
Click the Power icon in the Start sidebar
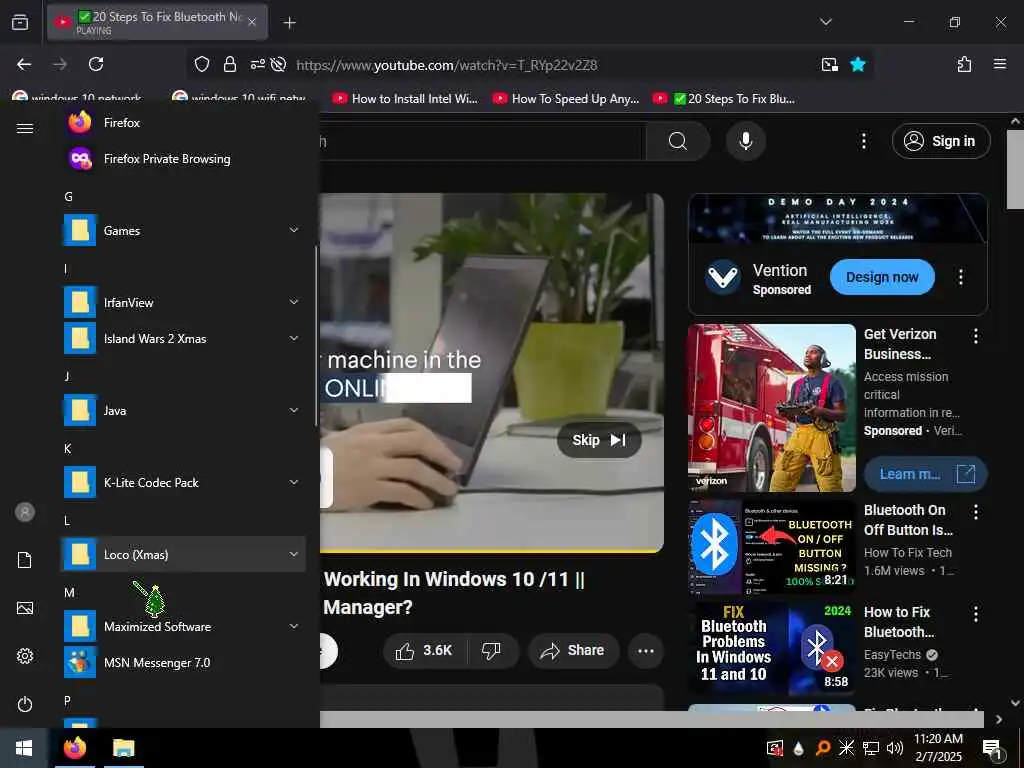pyautogui.click(x=25, y=704)
